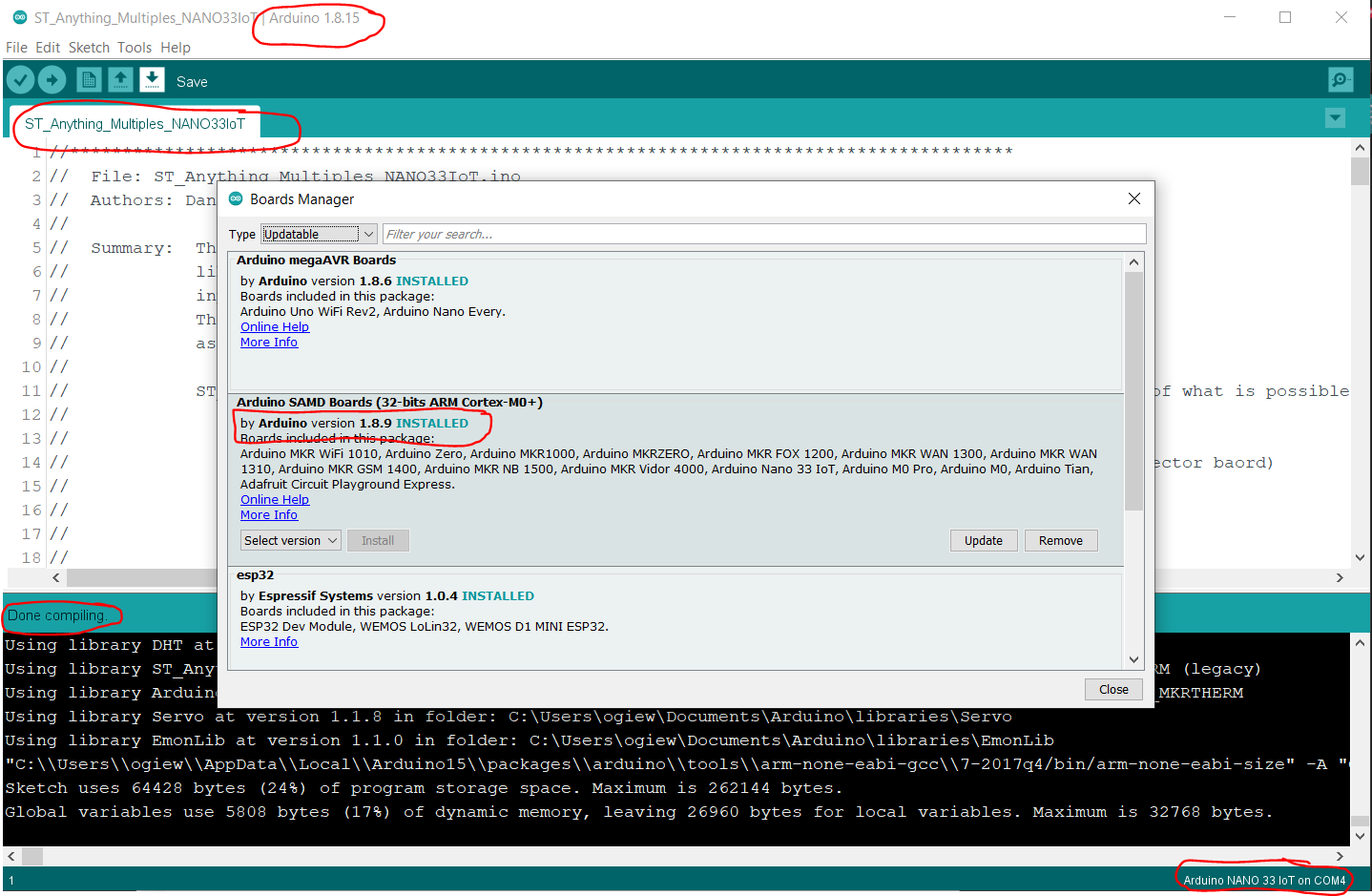Open More Info link for SAMD Boards

[x=269, y=515]
